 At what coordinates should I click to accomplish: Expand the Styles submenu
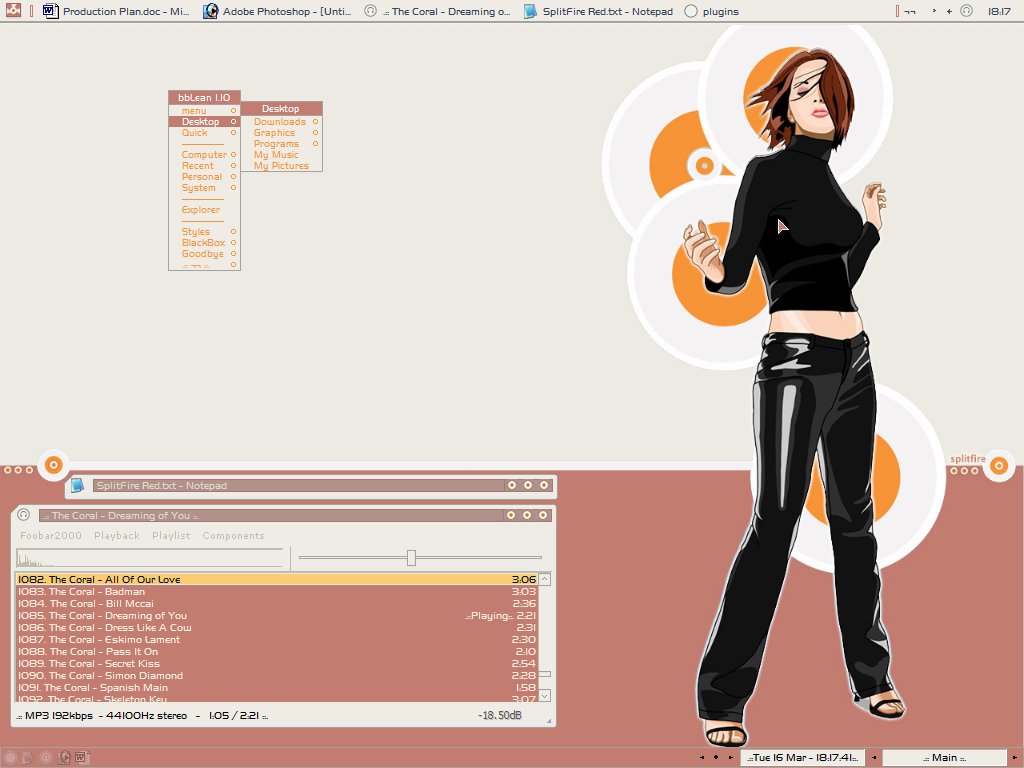tap(204, 232)
